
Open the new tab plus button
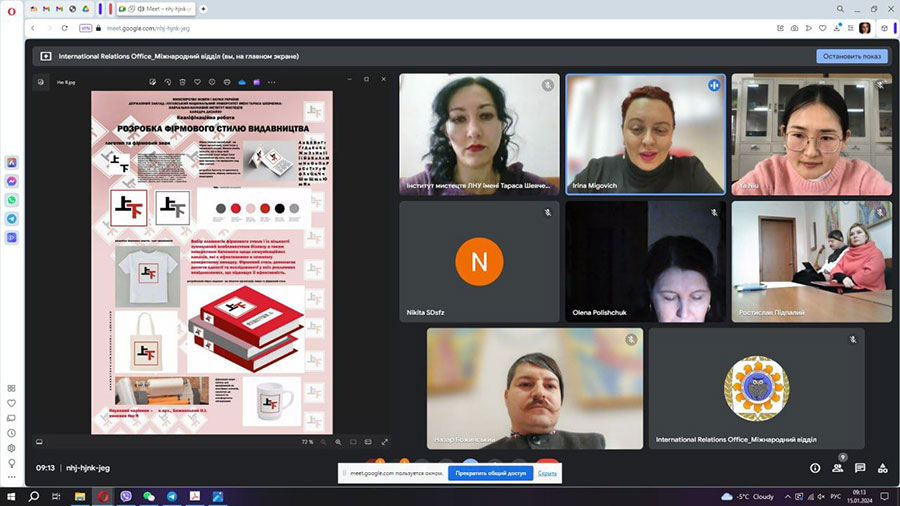(203, 8)
